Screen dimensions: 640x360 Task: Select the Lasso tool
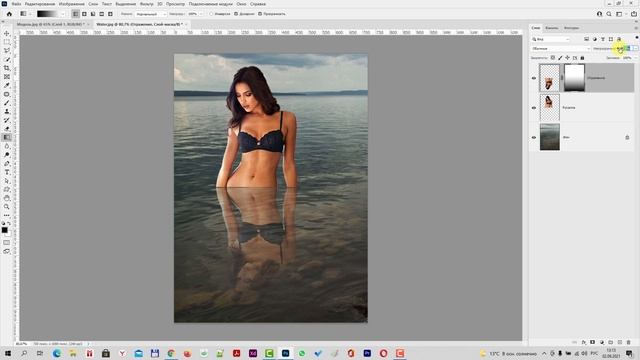pyautogui.click(x=7, y=51)
